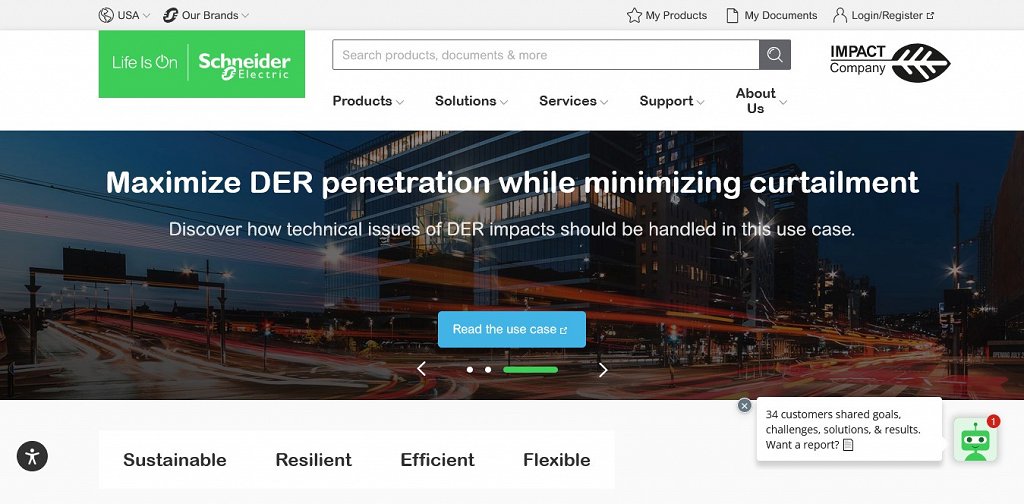Select the second carousel slide dot
Viewport: 1024px width, 504px height.
(x=488, y=370)
